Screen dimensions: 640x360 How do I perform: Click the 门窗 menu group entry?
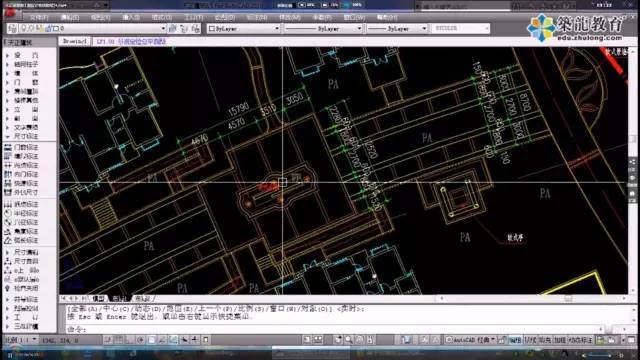tap(22, 82)
